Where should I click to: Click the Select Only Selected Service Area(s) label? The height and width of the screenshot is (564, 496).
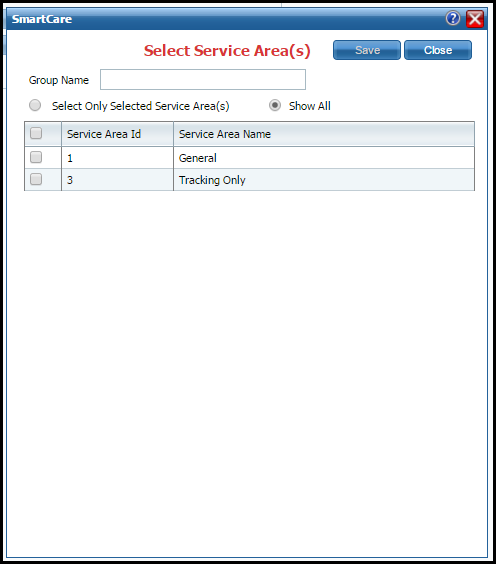(x=141, y=106)
